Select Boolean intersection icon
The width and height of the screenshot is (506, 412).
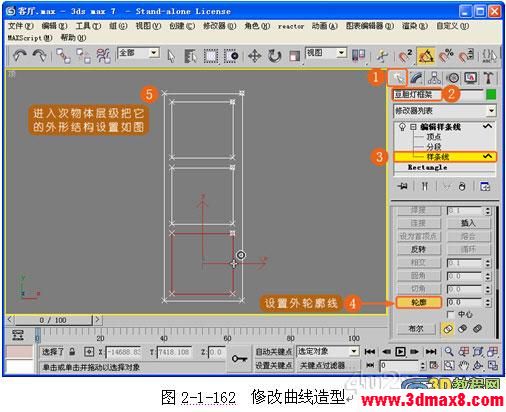477,329
